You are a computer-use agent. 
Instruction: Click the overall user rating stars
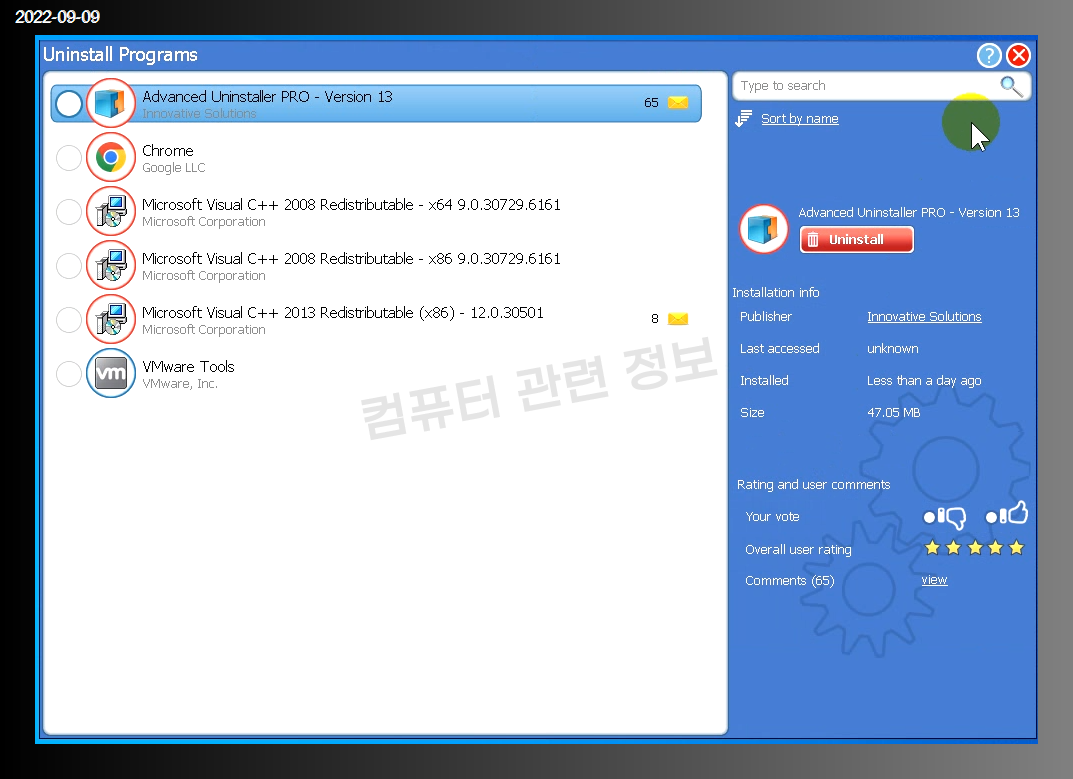pyautogui.click(x=974, y=548)
